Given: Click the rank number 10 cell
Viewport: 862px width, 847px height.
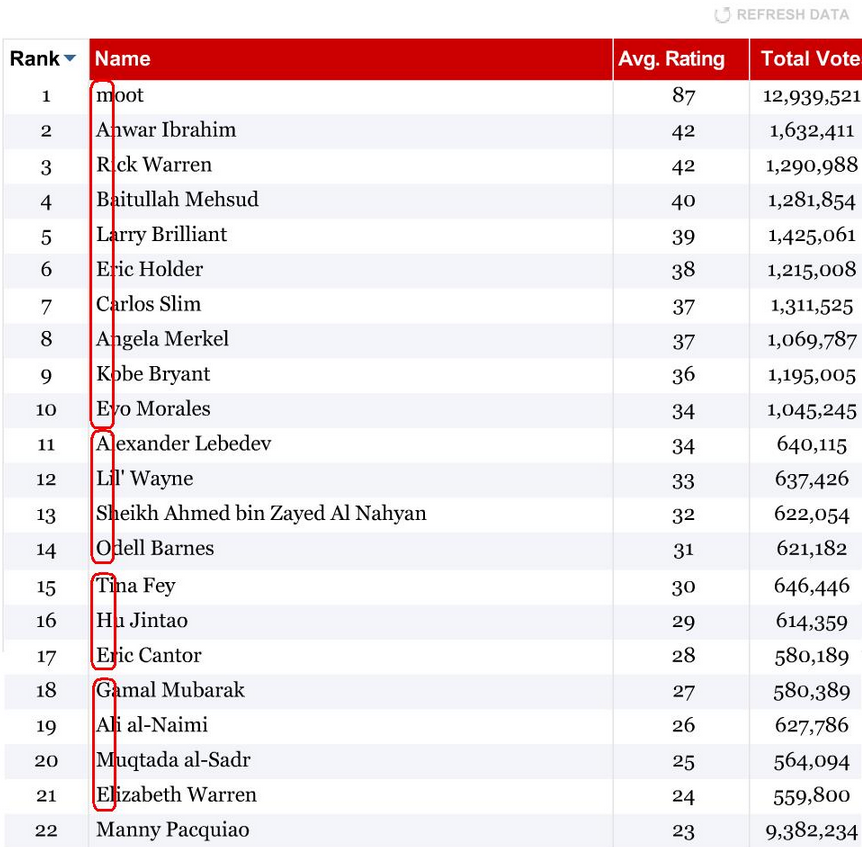Looking at the screenshot, I should point(46,410).
